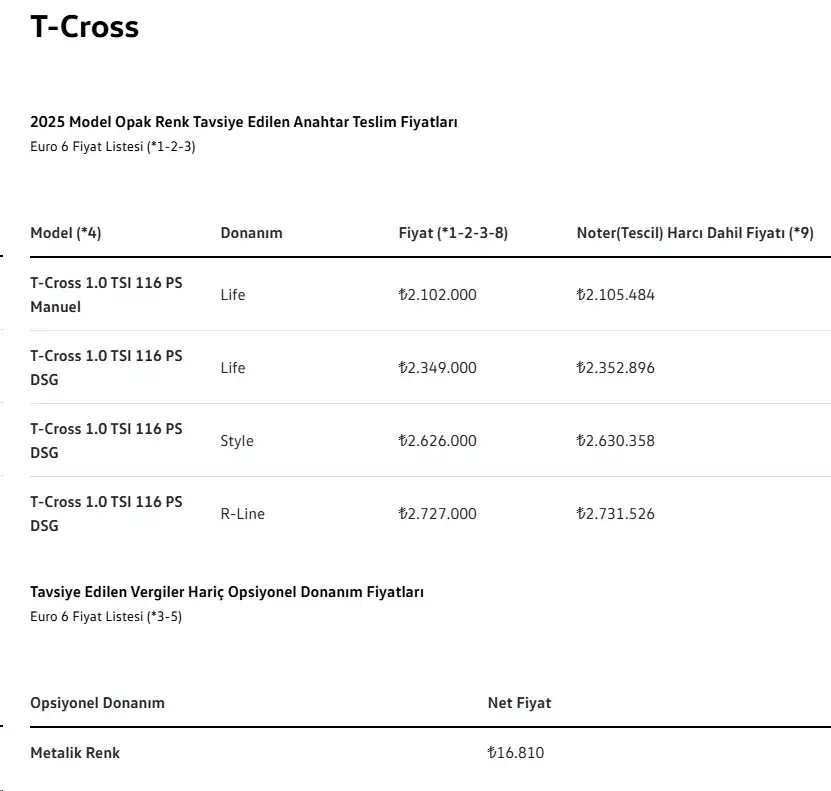
Task: Select Noter(Tescil) Harcı Dahil Fiyatı header
Action: pos(695,233)
